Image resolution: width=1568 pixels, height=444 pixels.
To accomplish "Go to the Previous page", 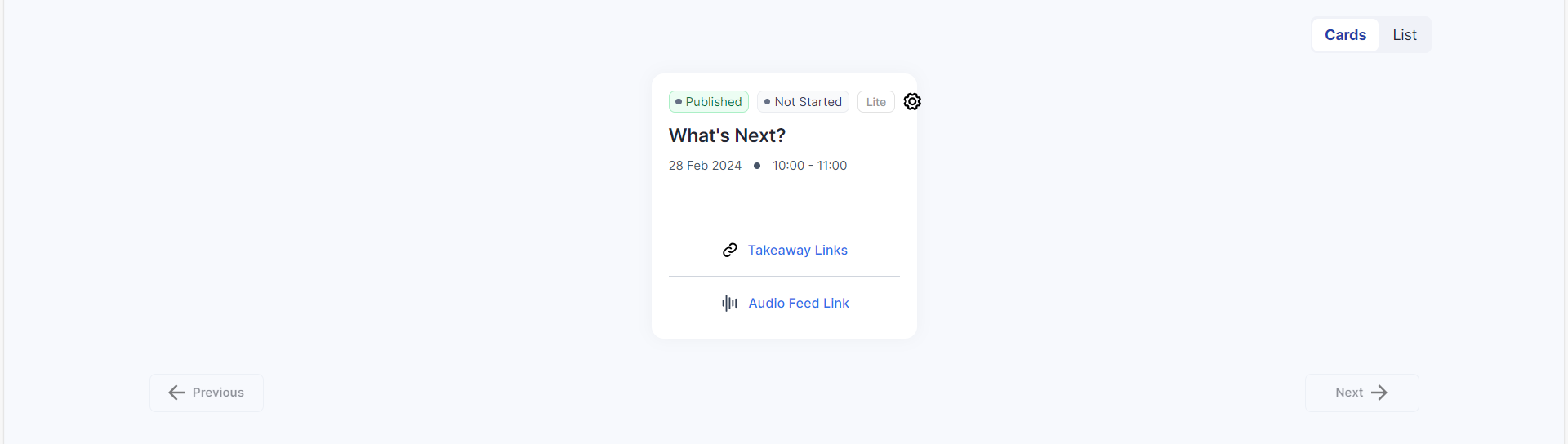I will [207, 393].
